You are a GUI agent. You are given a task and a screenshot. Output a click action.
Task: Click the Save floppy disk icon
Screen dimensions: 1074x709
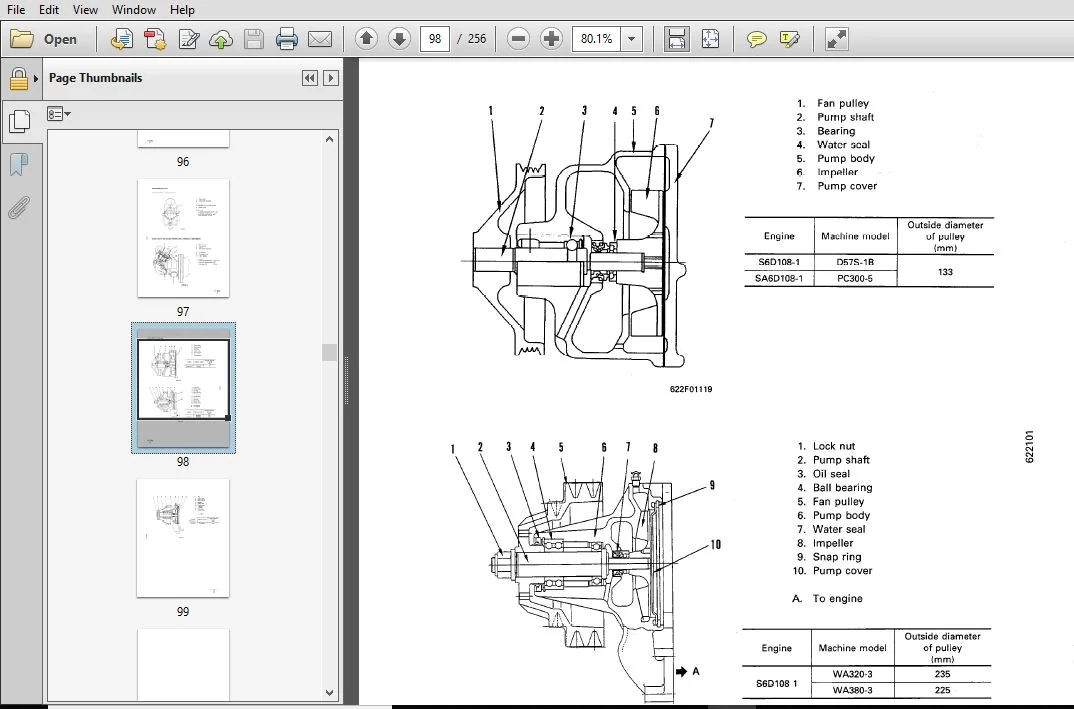pyautogui.click(x=253, y=39)
